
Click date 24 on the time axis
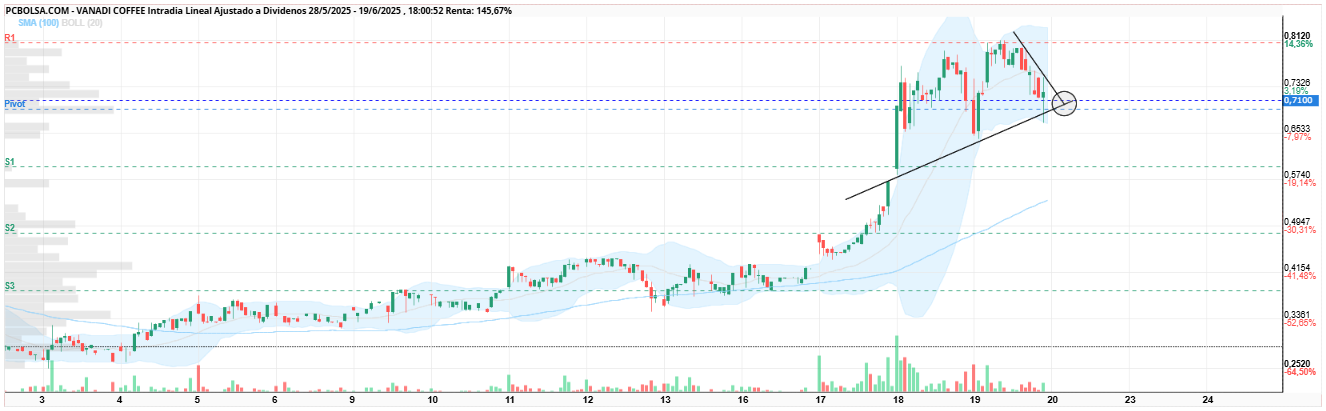click(1208, 399)
